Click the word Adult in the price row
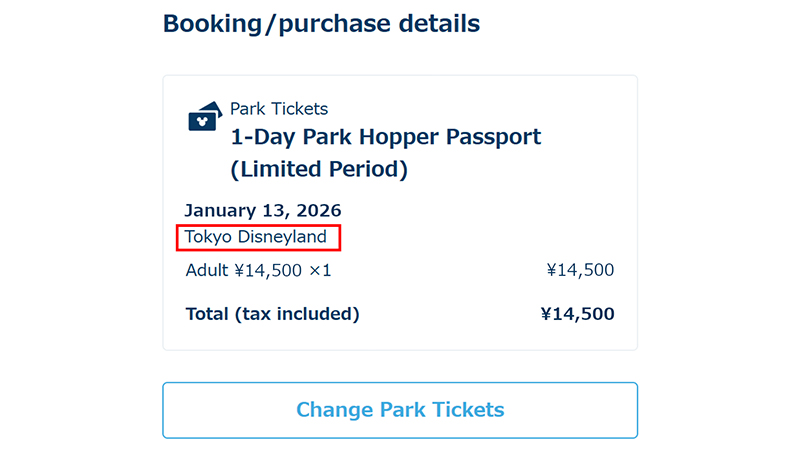 (207, 270)
